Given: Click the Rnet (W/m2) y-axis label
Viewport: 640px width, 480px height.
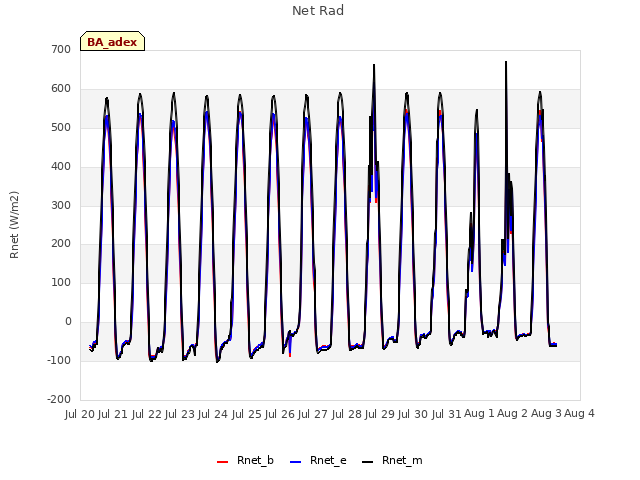Looking at the screenshot, I should click(14, 225).
